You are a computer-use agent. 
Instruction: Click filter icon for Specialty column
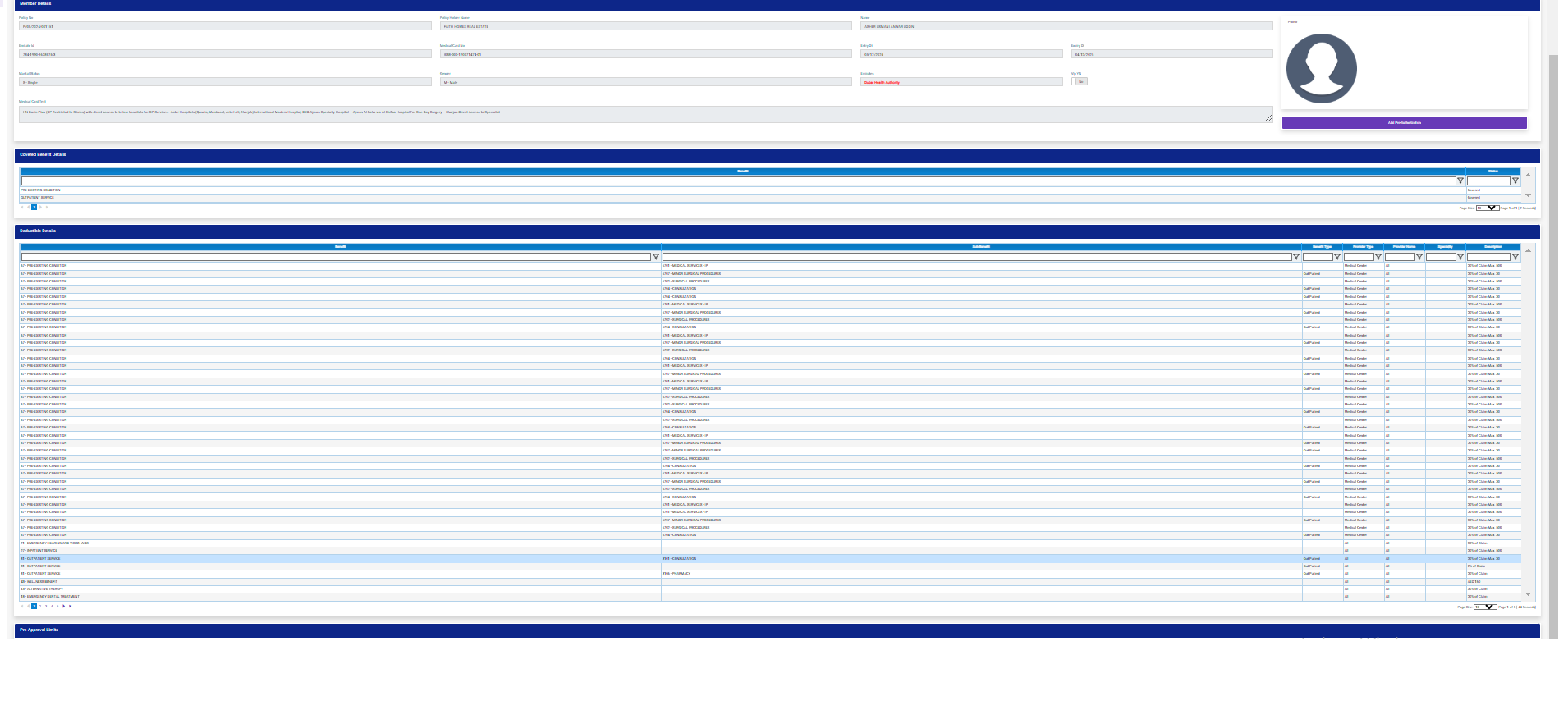[x=1460, y=257]
